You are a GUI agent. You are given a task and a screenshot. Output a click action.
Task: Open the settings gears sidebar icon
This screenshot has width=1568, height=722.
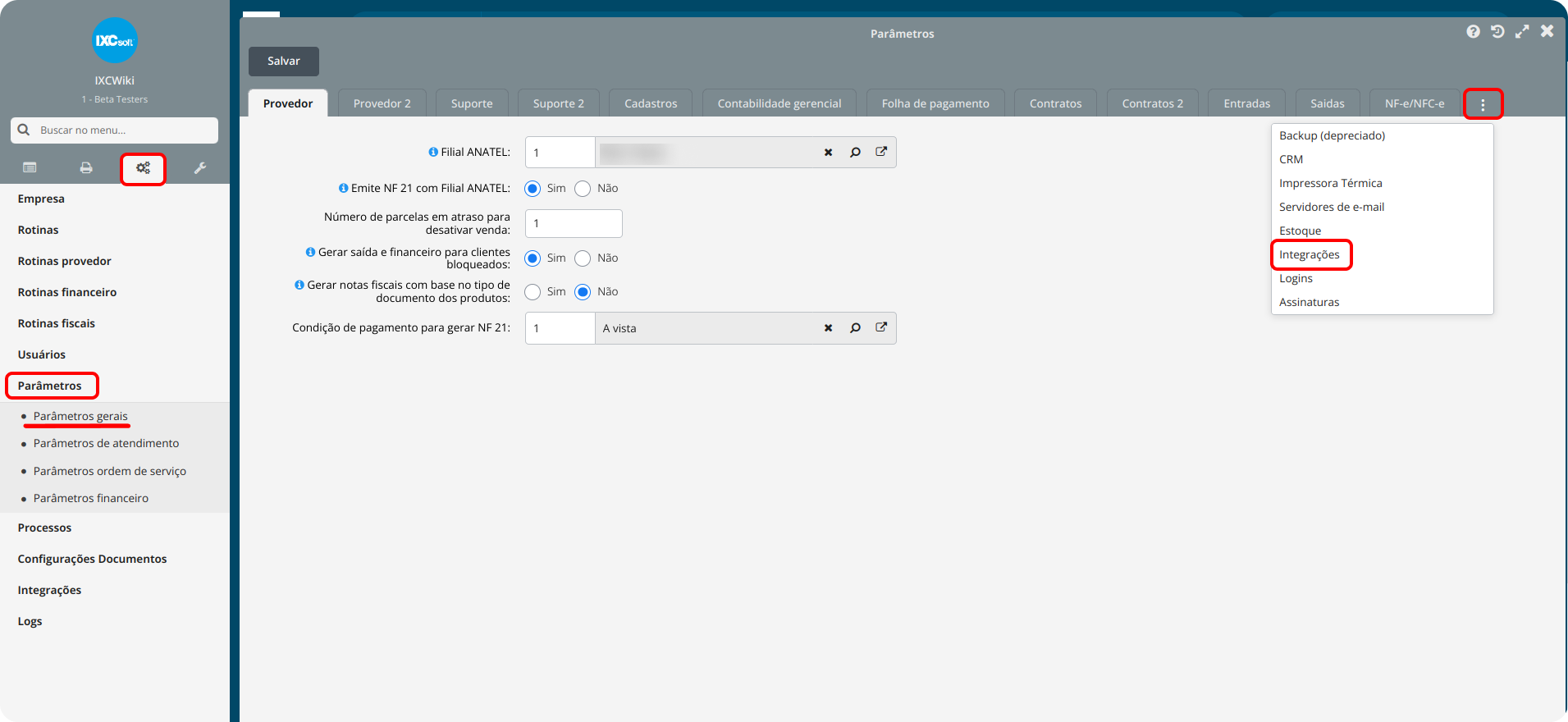tap(143, 168)
